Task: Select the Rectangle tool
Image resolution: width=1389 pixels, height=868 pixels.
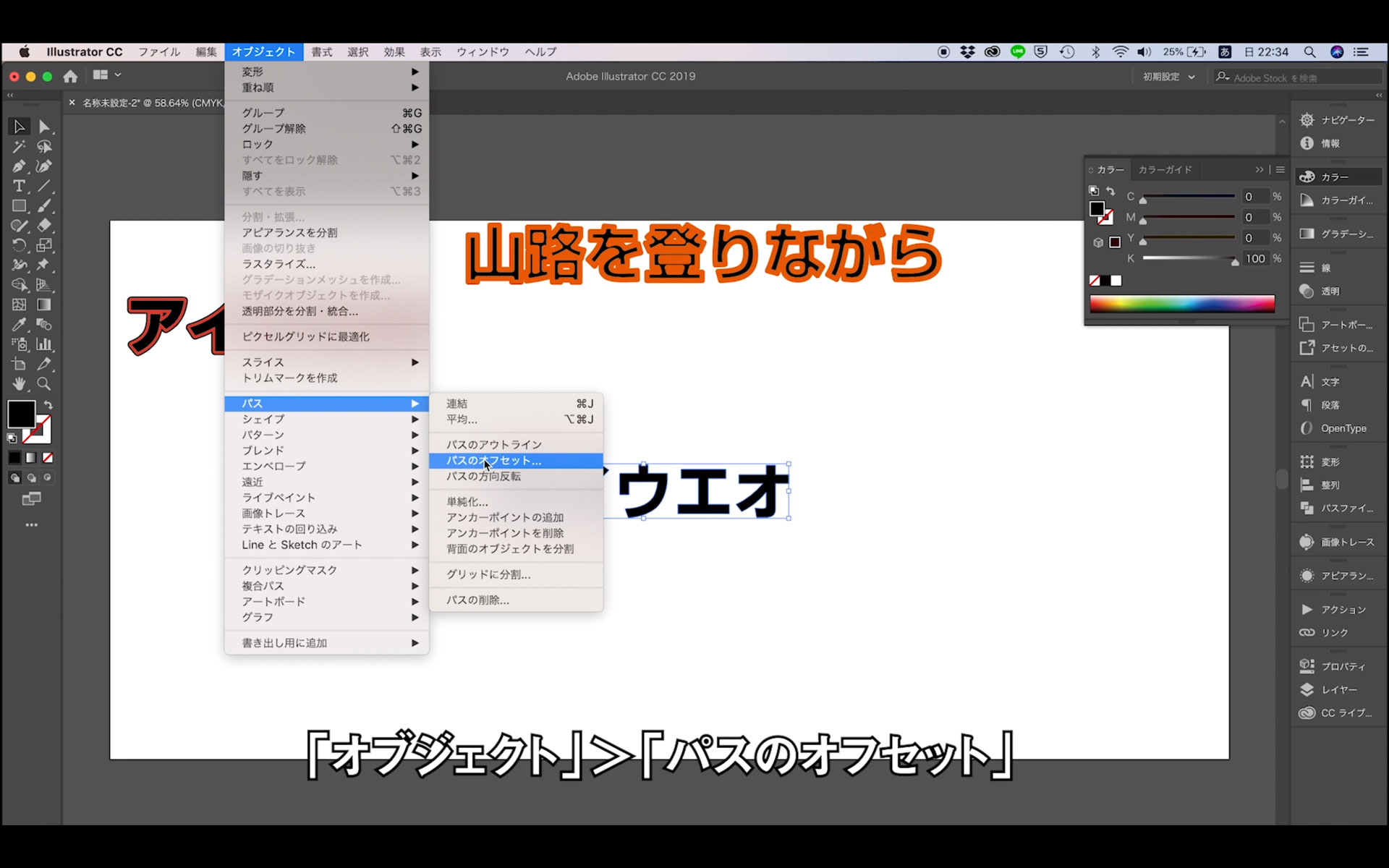Action: point(20,206)
